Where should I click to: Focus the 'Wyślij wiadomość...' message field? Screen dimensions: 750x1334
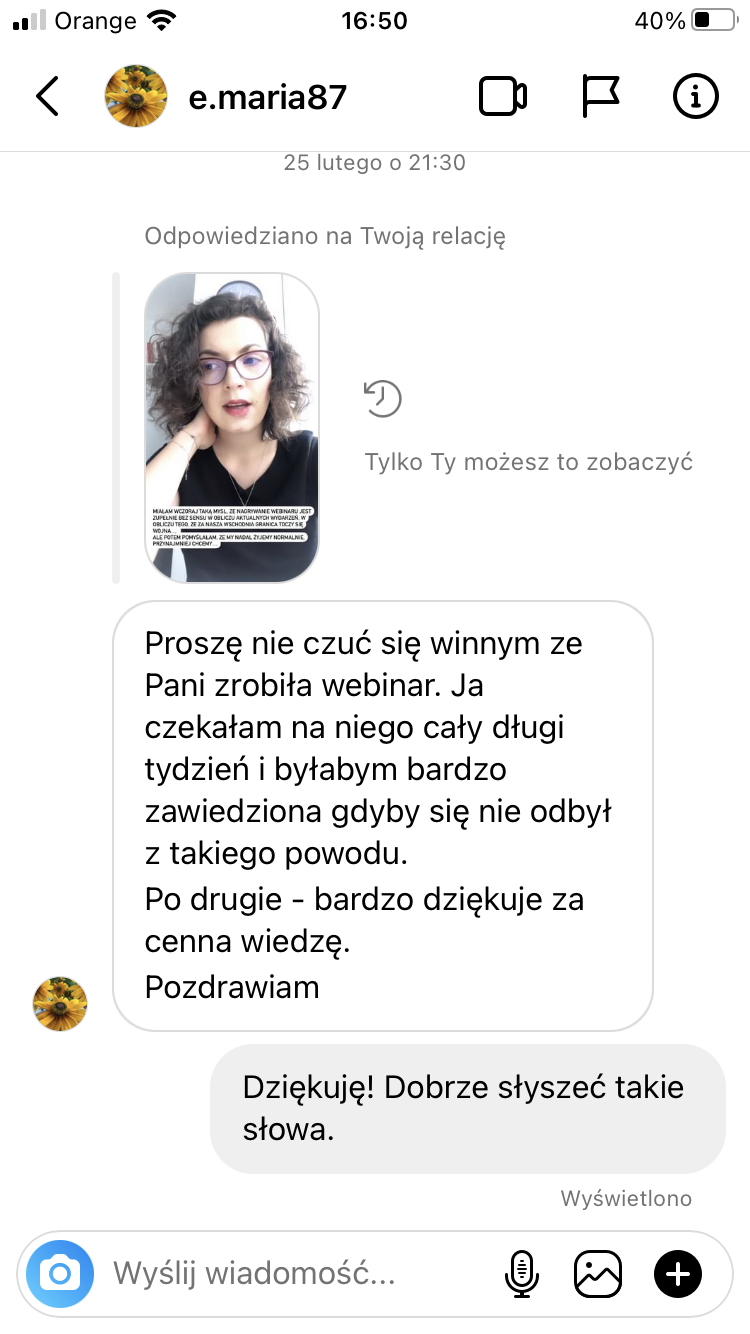coord(300,1274)
